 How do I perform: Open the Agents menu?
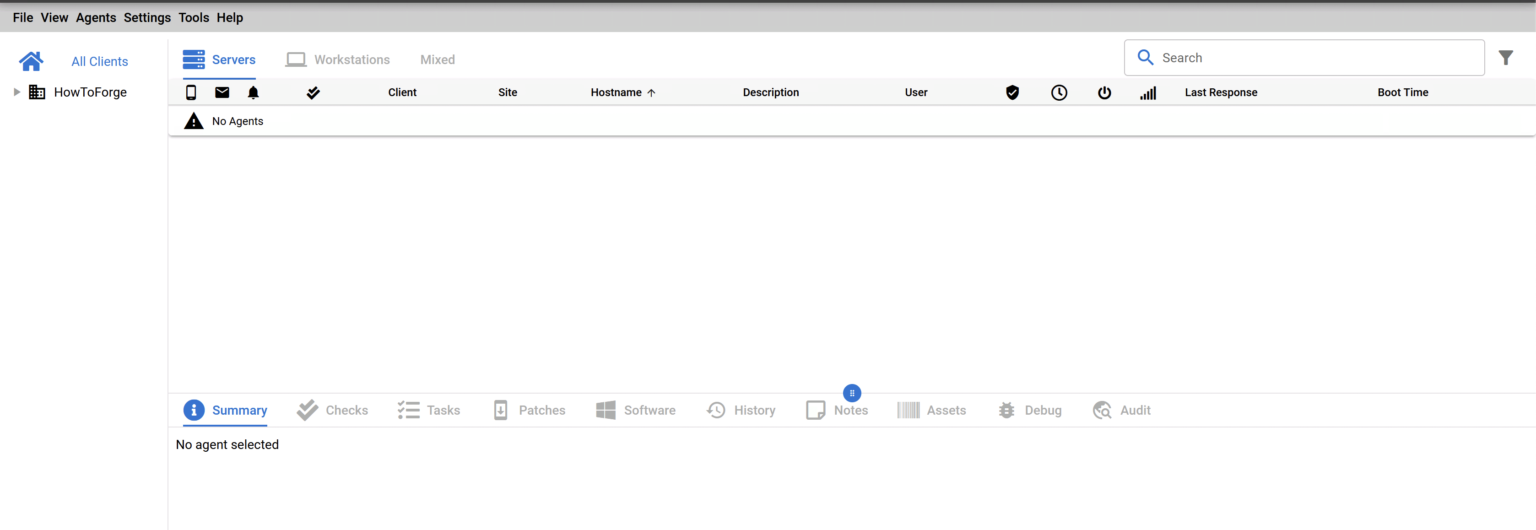pyautogui.click(x=96, y=17)
